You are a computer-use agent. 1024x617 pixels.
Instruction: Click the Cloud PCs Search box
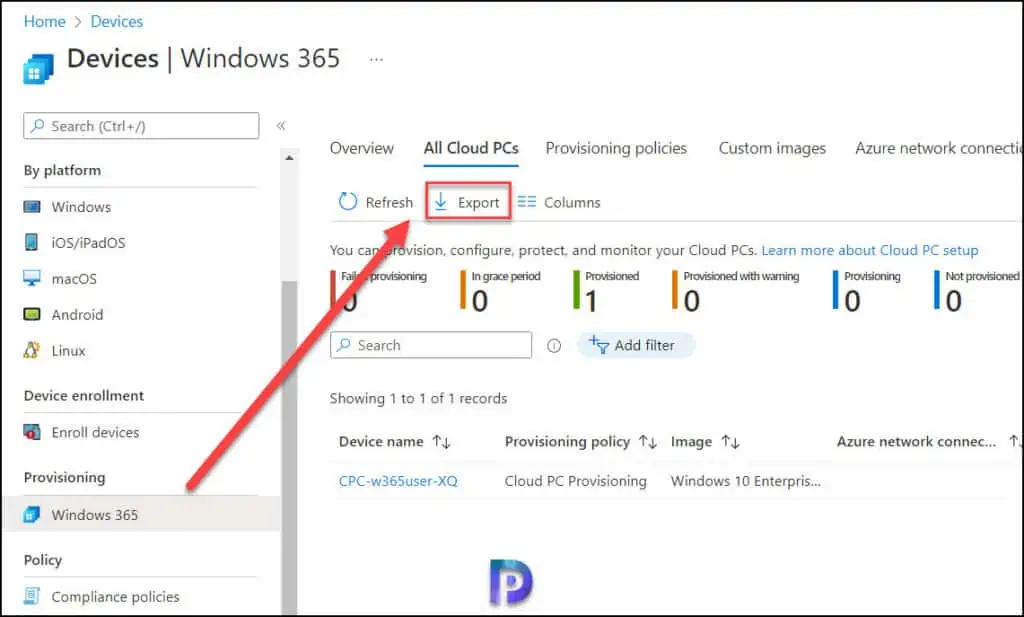point(431,345)
